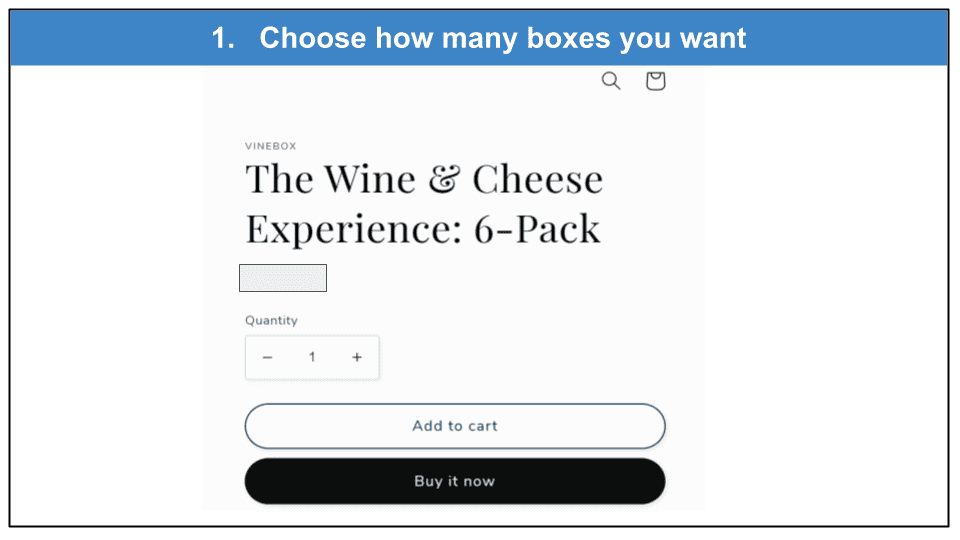The width and height of the screenshot is (960, 540).
Task: Open the shopping cart bag icon
Action: pos(656,81)
